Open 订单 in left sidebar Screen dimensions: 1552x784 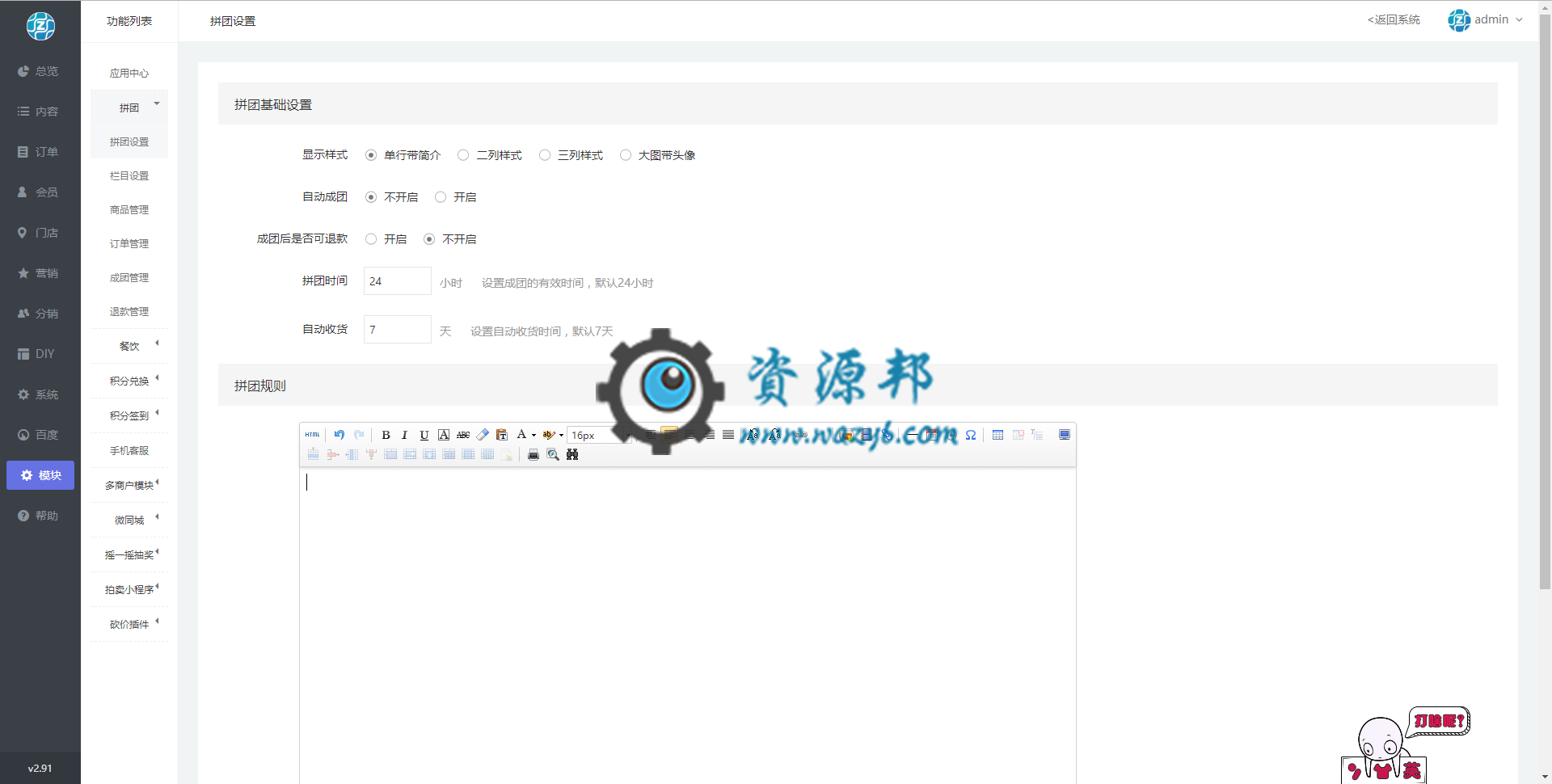[40, 152]
